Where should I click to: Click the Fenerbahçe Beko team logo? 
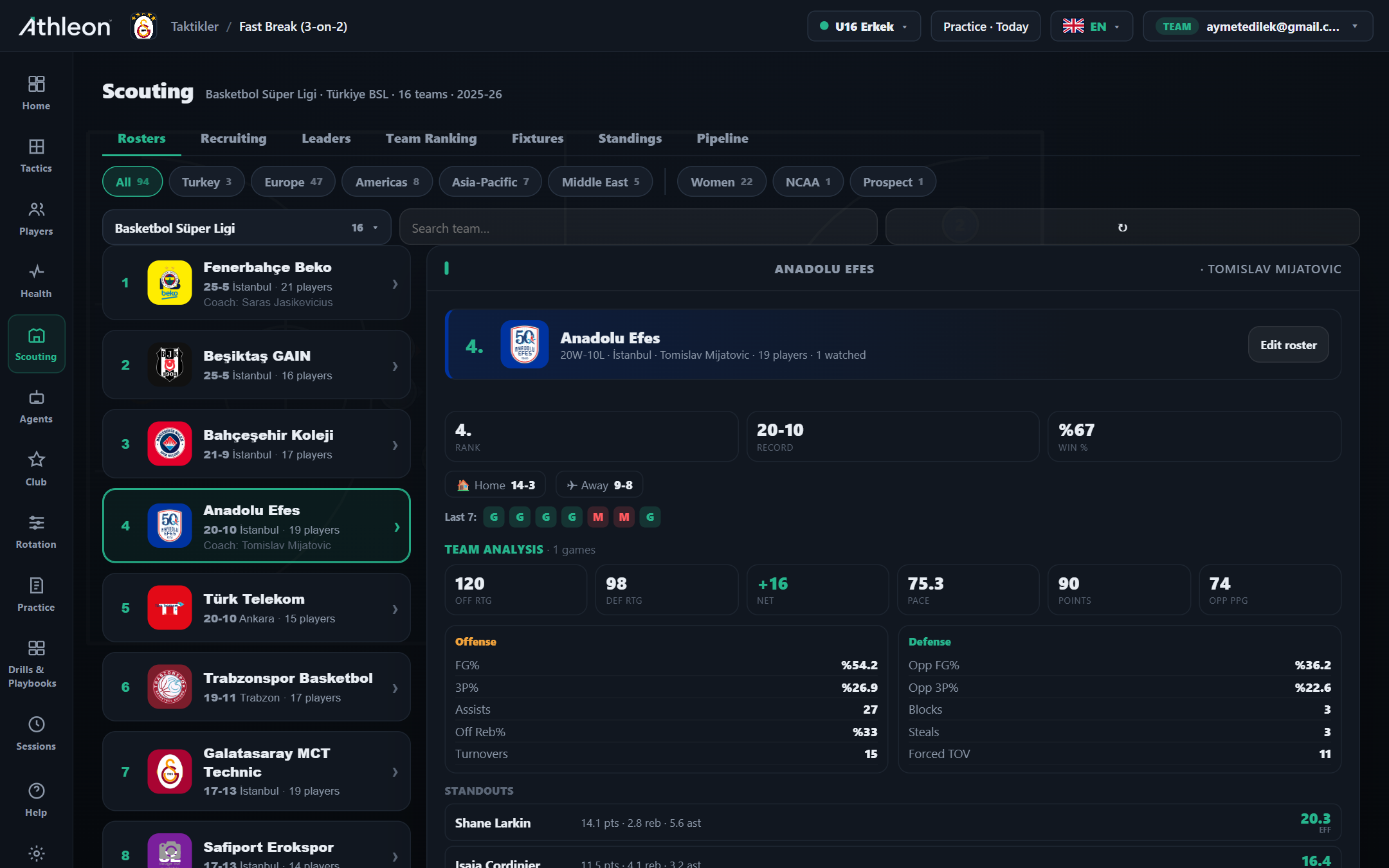(x=170, y=283)
